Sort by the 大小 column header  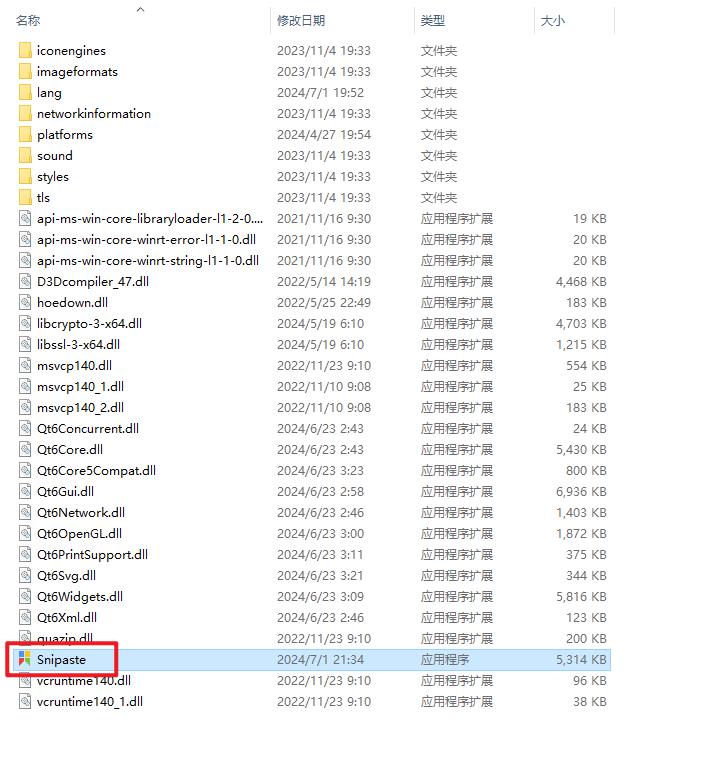point(553,20)
